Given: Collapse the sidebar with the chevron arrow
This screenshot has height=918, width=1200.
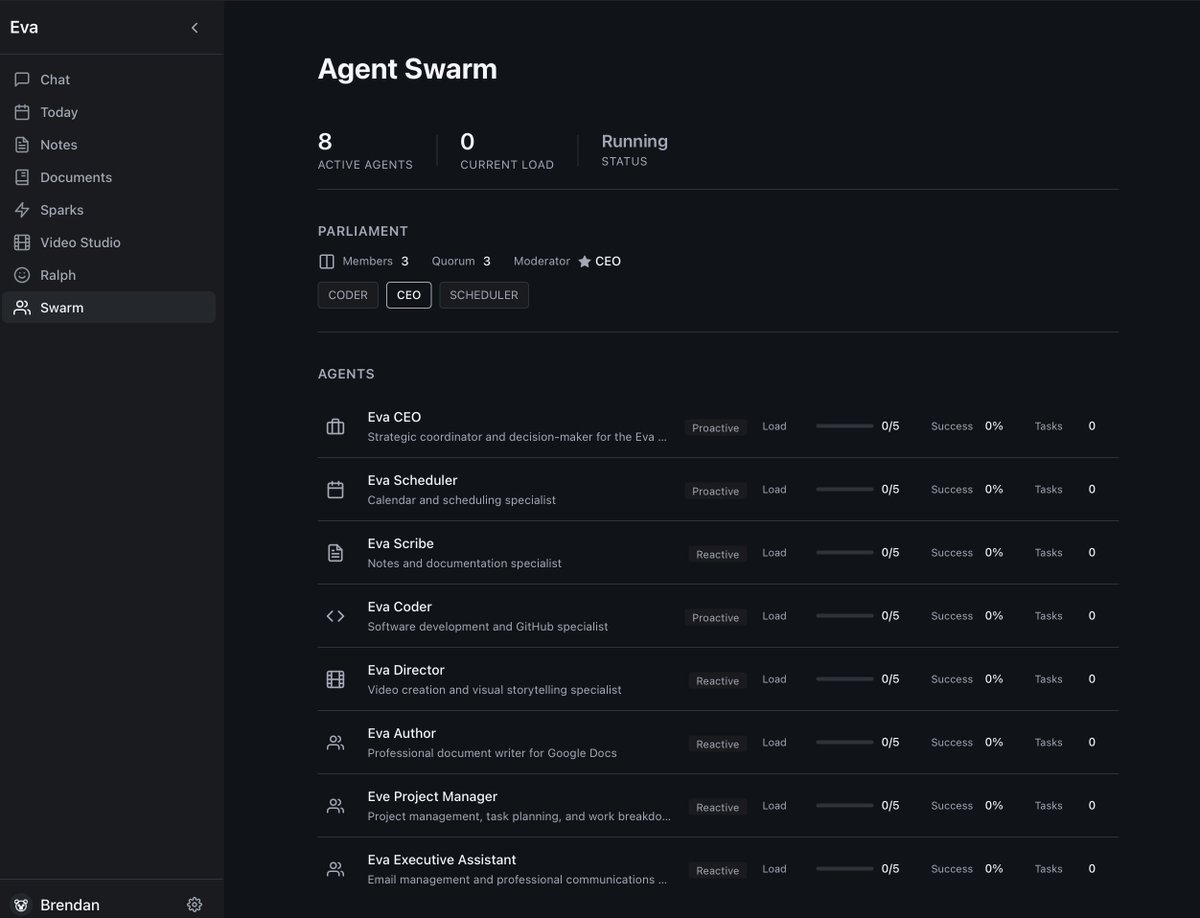Looking at the screenshot, I should [x=195, y=28].
